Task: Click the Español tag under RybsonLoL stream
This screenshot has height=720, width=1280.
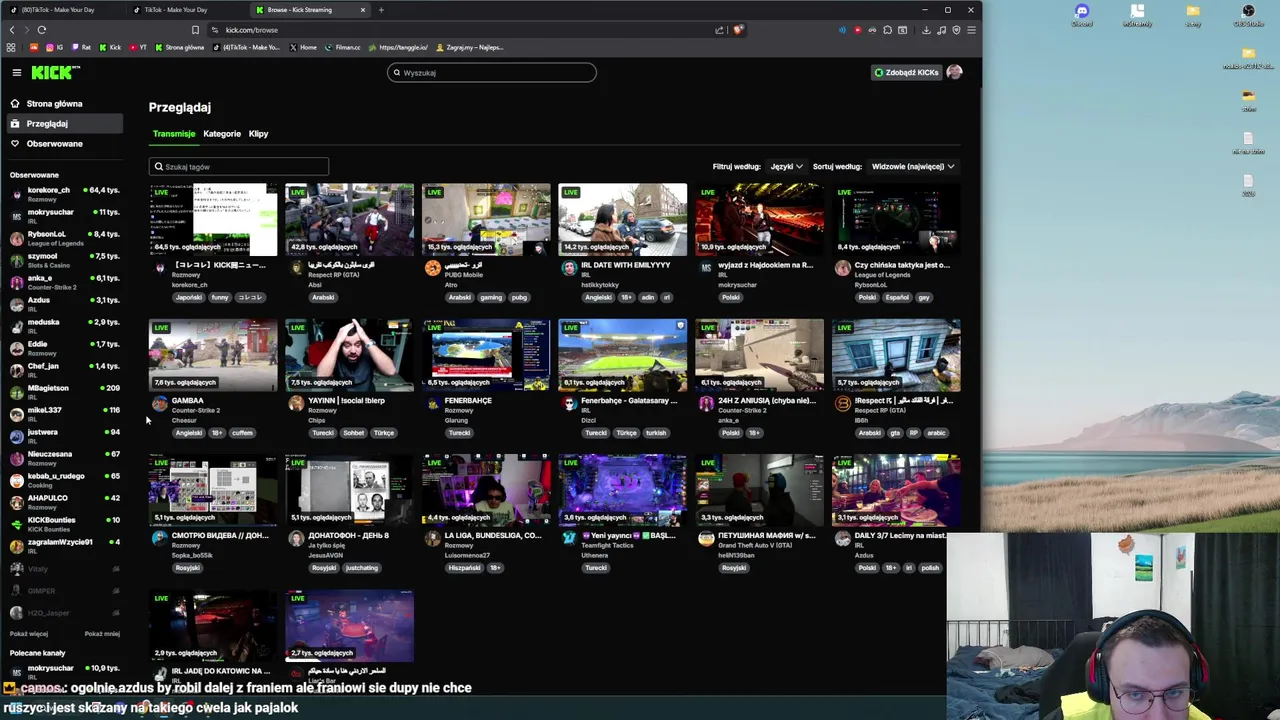Action: tap(897, 298)
